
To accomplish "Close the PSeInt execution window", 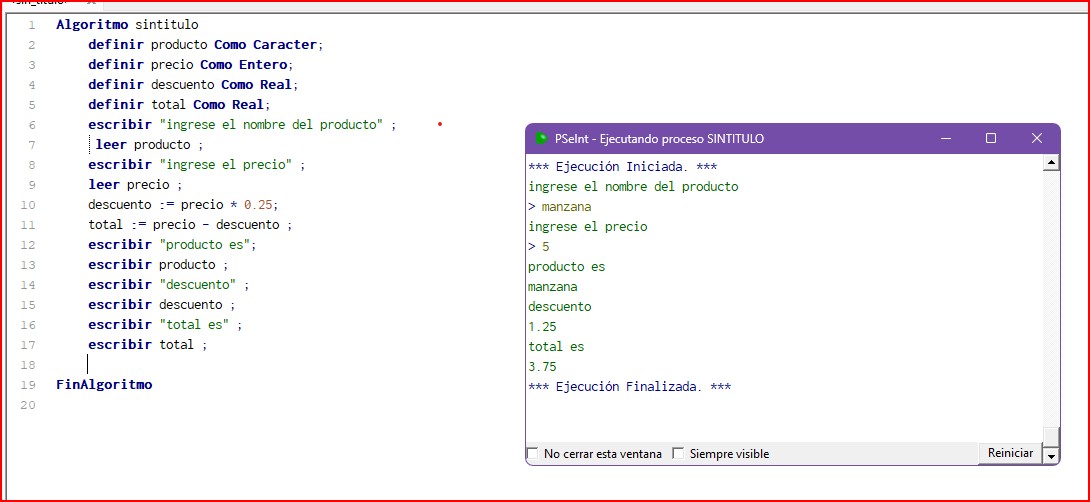I will pos(1037,139).
